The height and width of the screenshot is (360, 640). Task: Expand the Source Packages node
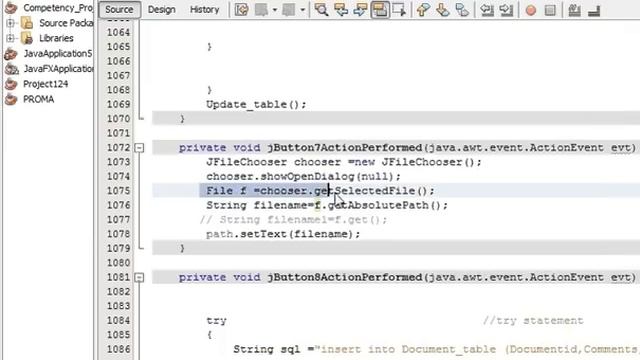click(11, 23)
